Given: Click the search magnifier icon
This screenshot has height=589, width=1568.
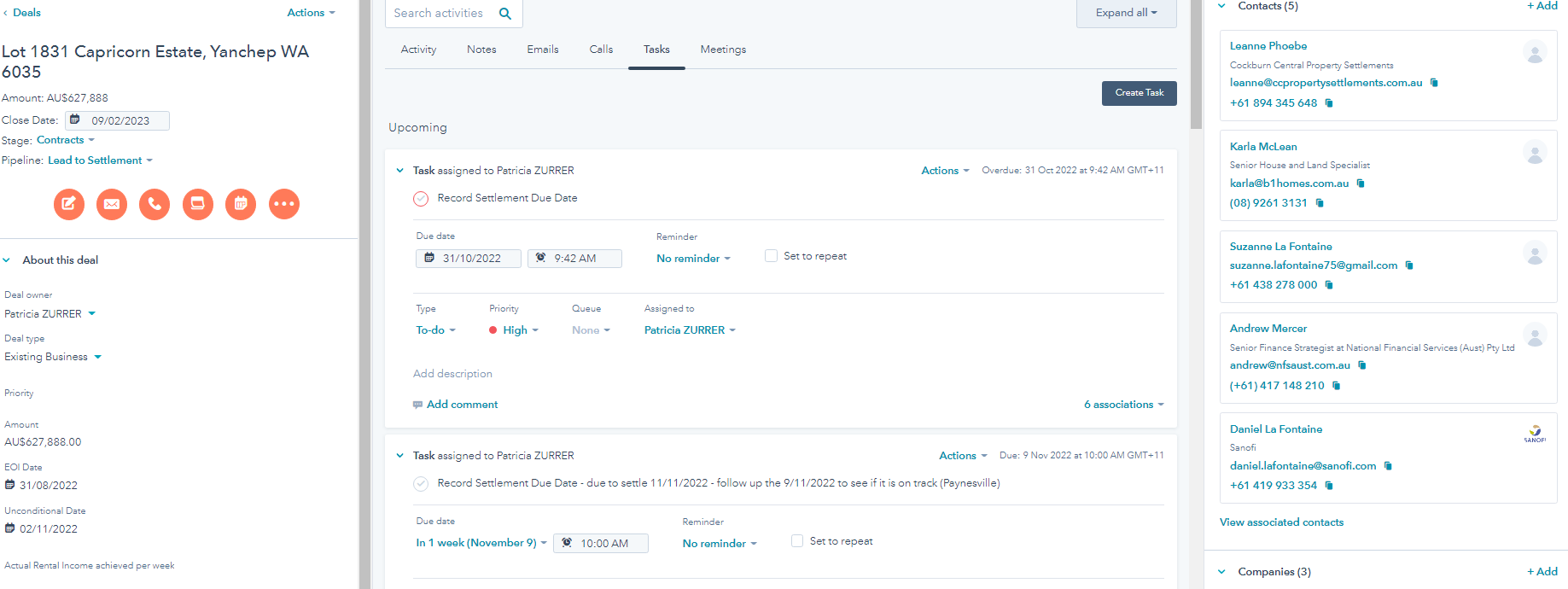Looking at the screenshot, I should coord(505,13).
